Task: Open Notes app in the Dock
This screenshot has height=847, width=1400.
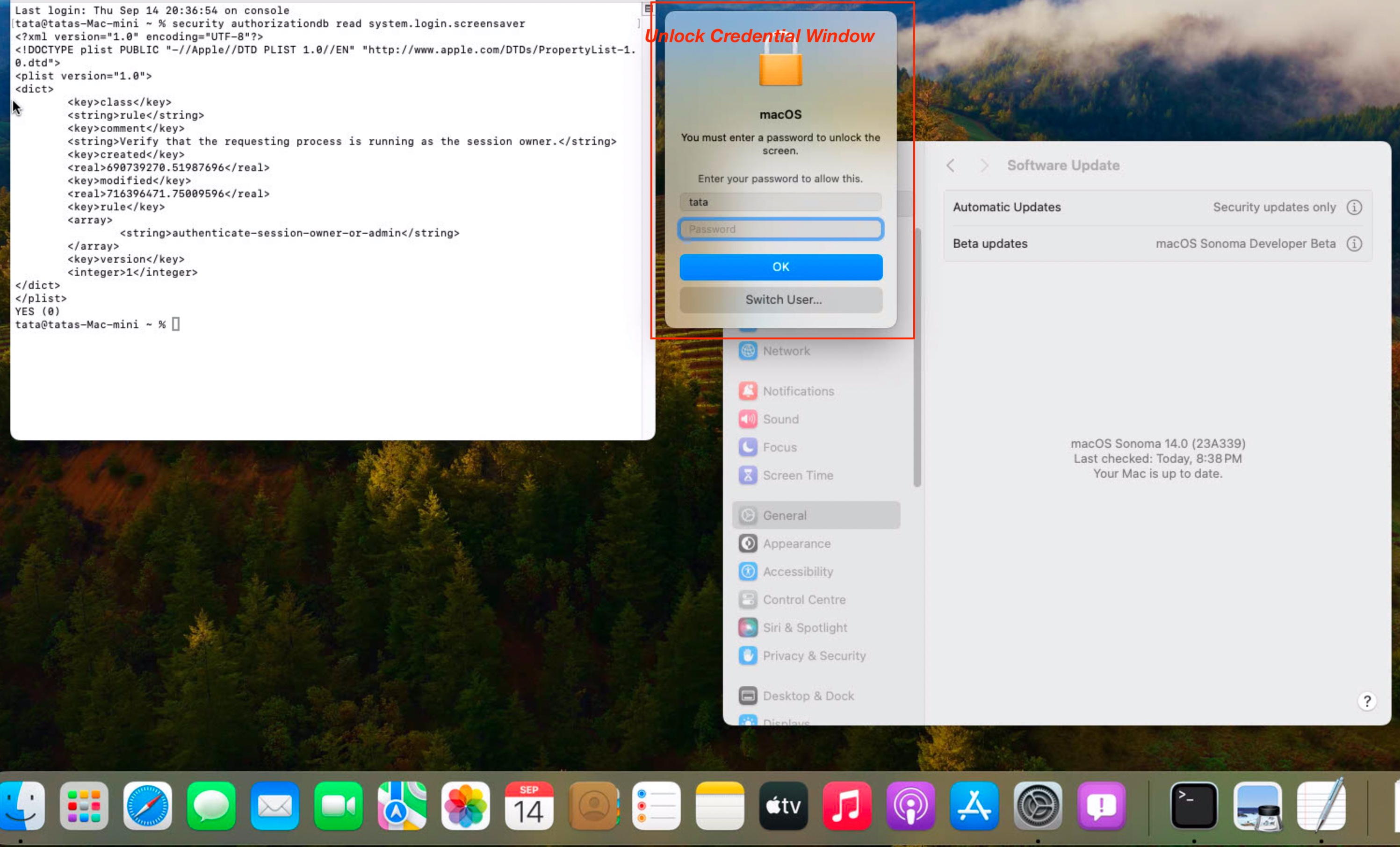Action: (x=720, y=805)
